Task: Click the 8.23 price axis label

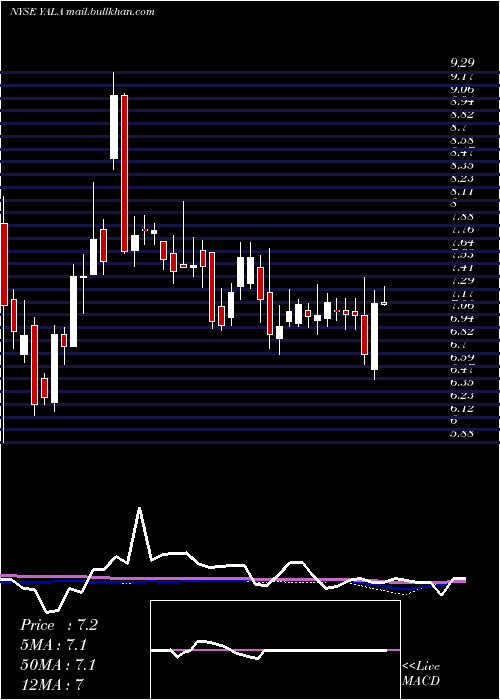Action: [x=462, y=179]
